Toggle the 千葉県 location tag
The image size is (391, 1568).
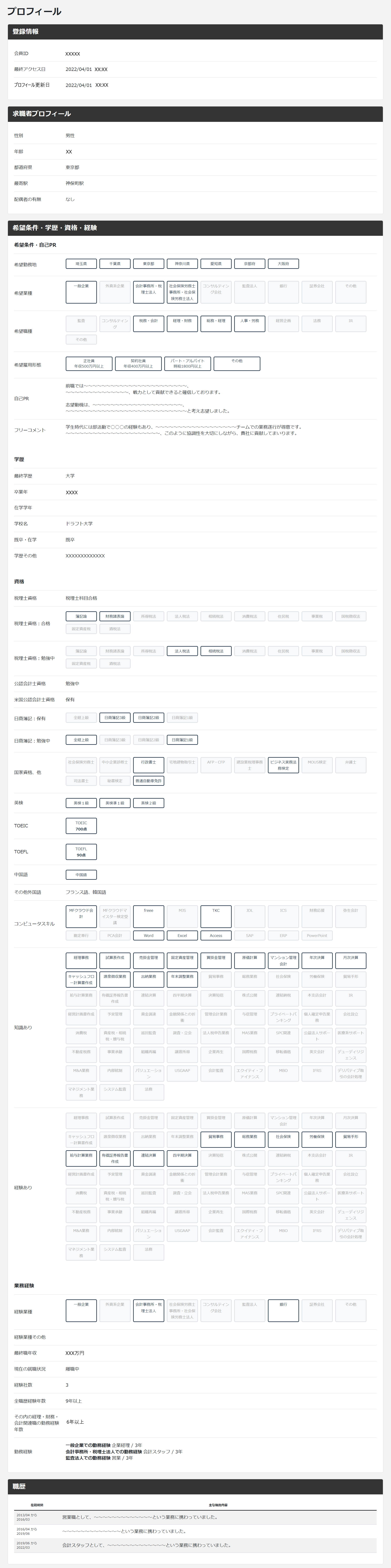point(115,264)
